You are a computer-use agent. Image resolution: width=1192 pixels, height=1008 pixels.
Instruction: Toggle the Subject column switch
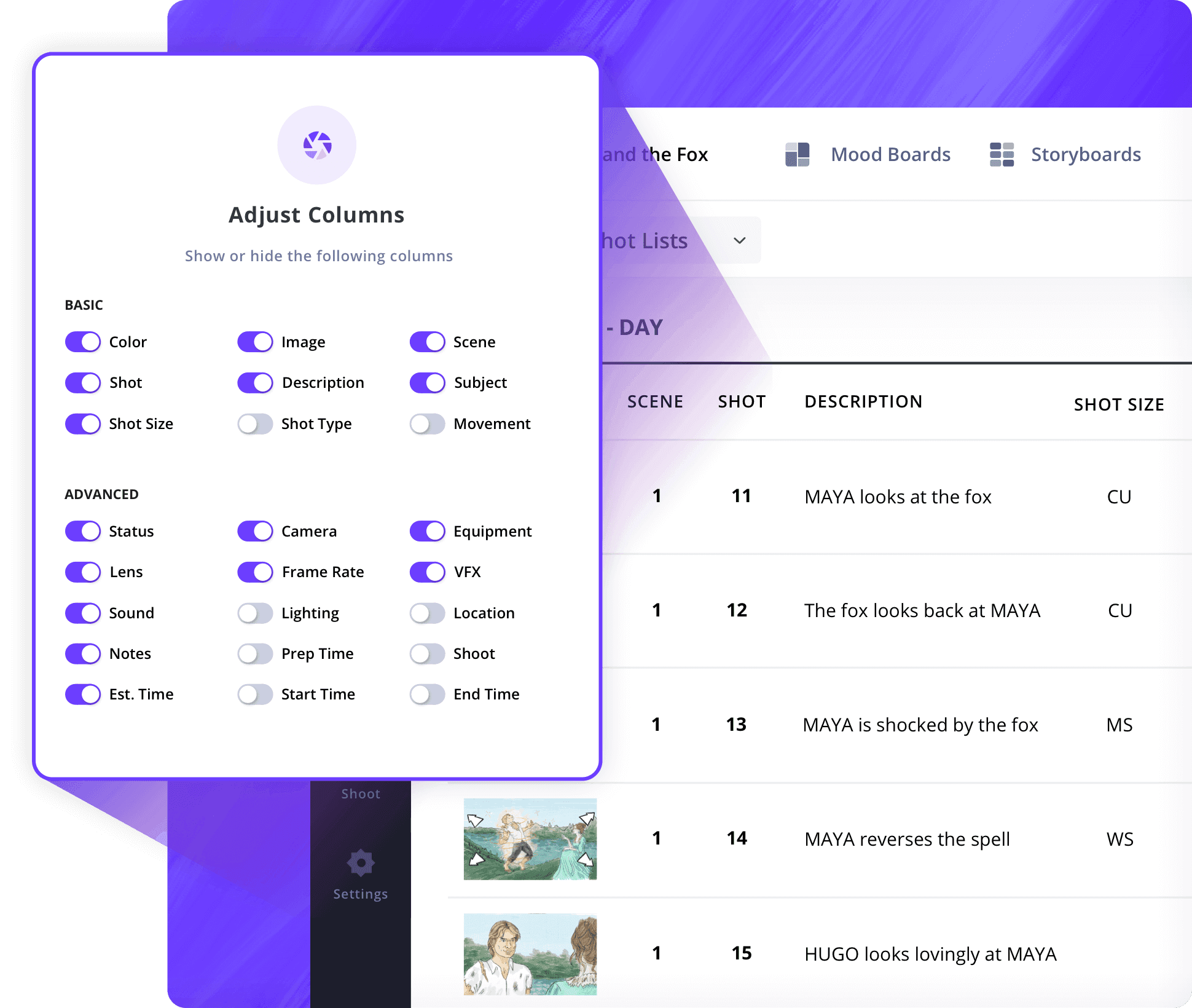tap(427, 382)
